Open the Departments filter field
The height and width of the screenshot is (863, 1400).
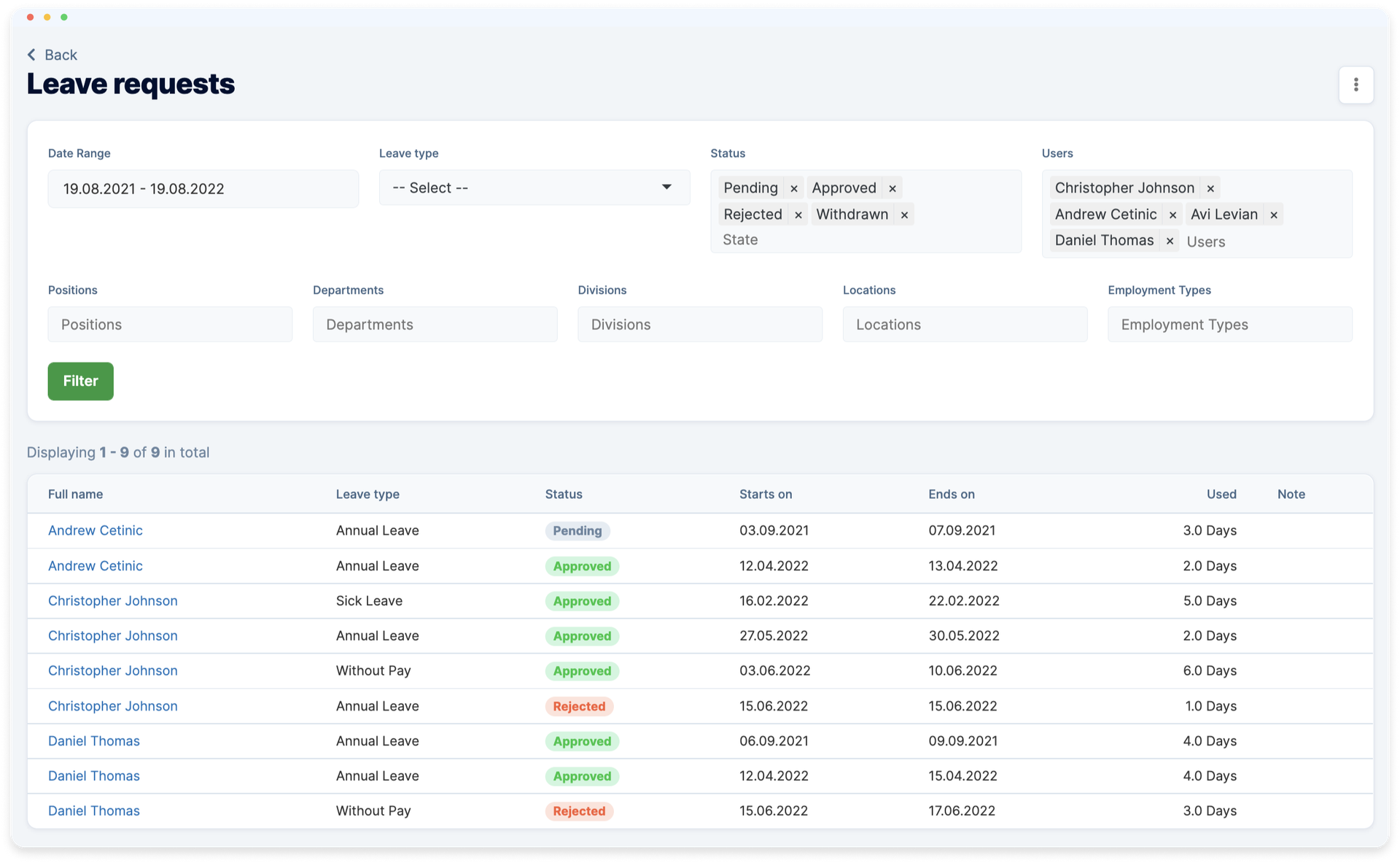(x=435, y=324)
